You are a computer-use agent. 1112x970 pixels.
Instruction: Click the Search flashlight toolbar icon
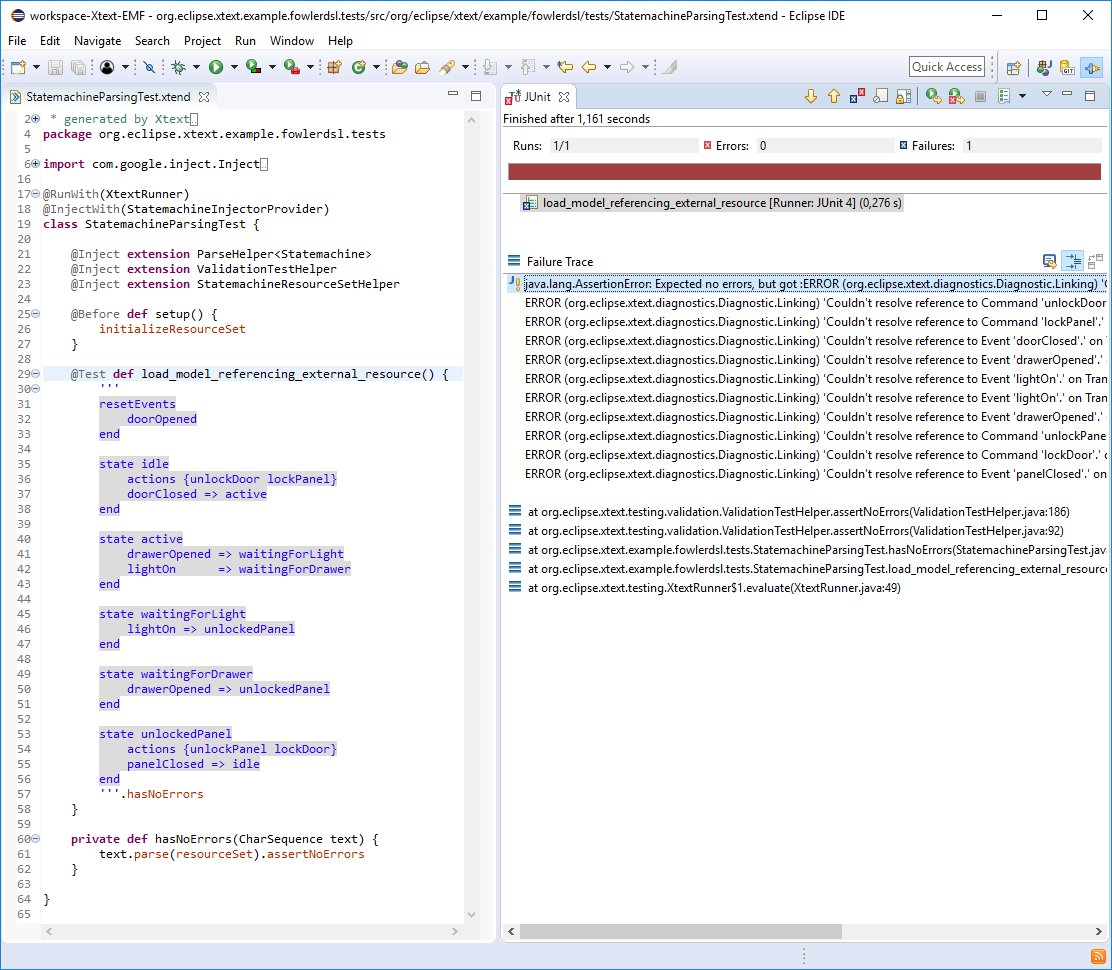[447, 67]
